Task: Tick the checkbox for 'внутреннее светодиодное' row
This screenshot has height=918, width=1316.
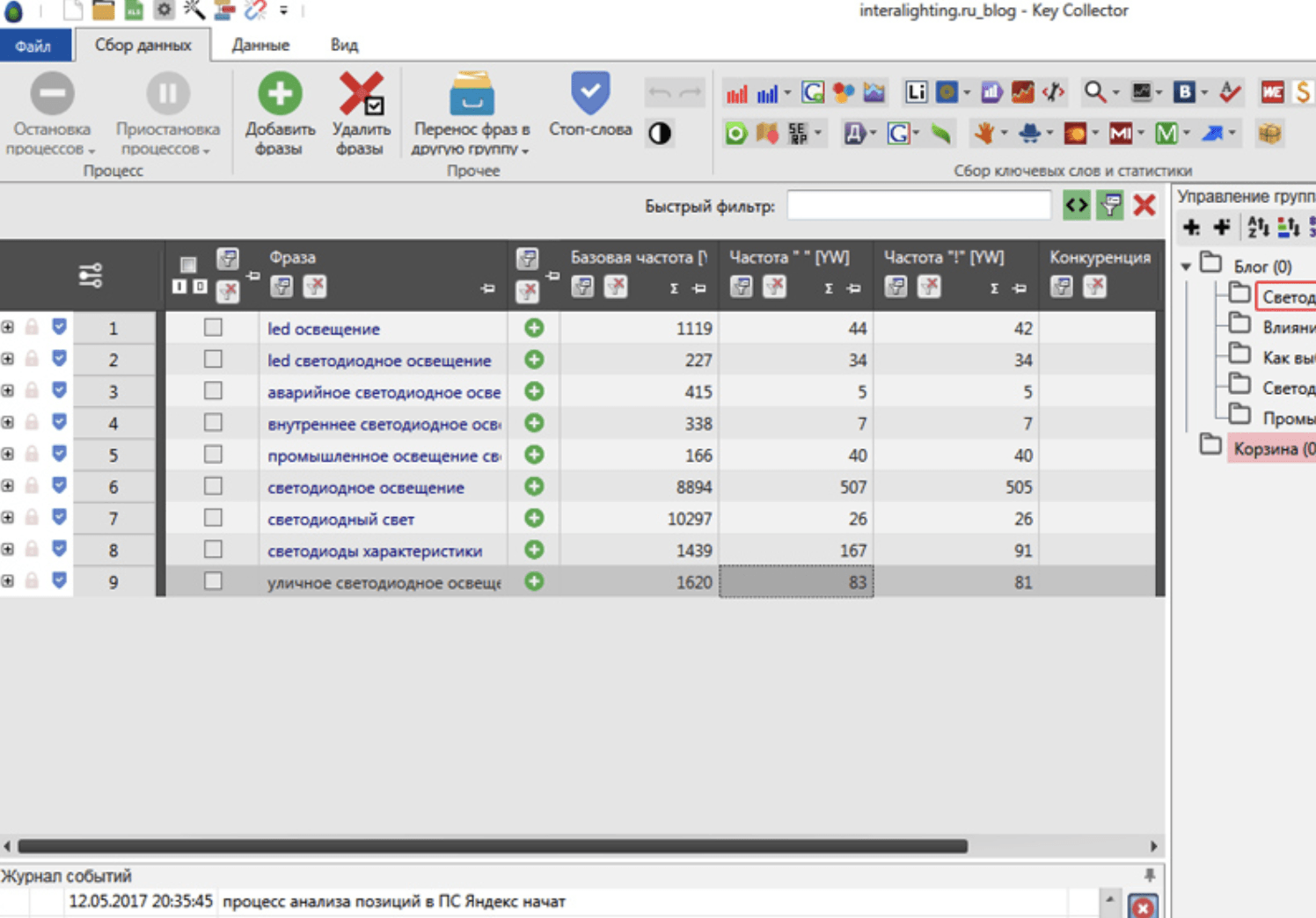Action: coord(213,422)
